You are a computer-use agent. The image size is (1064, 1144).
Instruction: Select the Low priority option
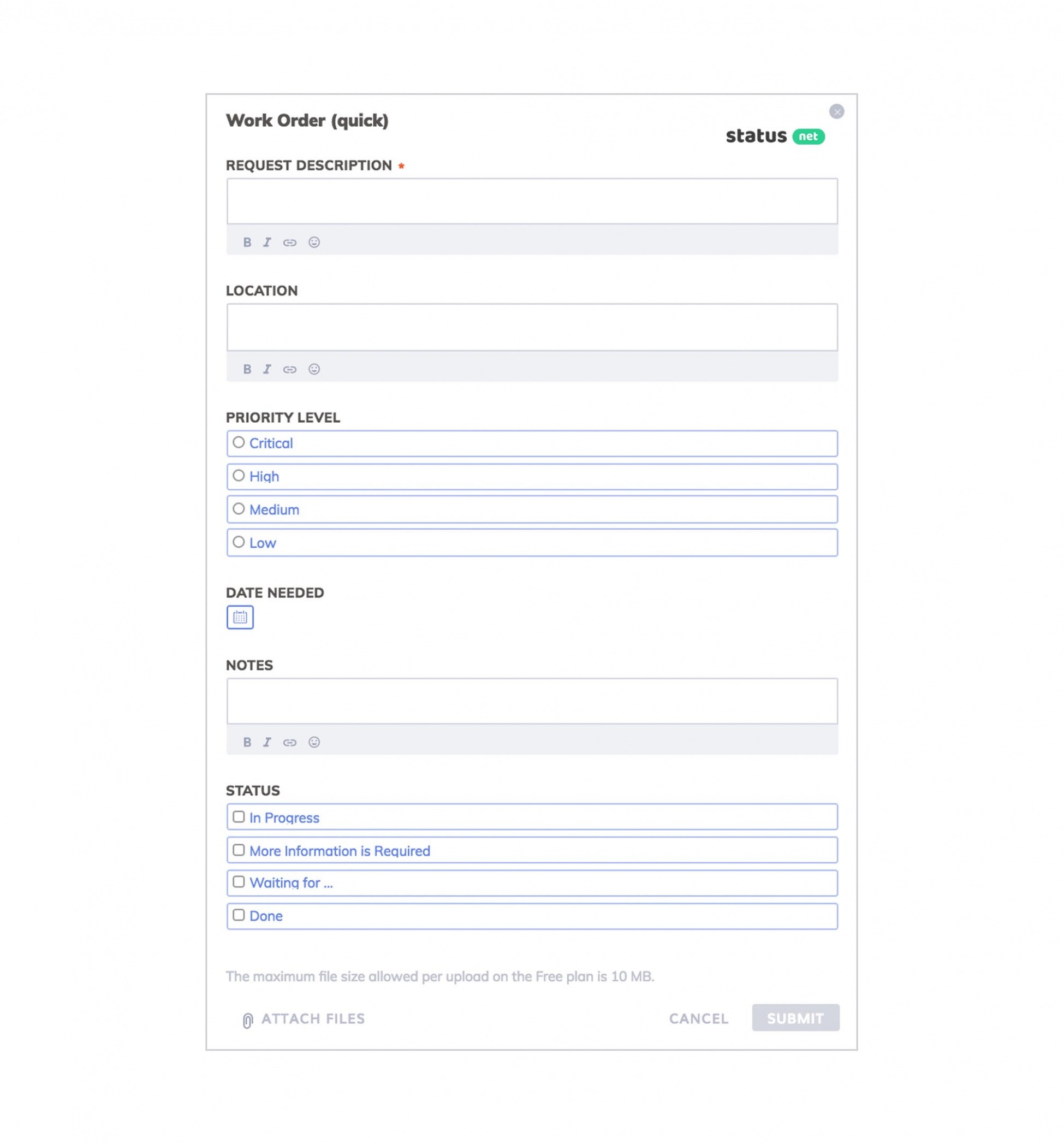coord(239,542)
